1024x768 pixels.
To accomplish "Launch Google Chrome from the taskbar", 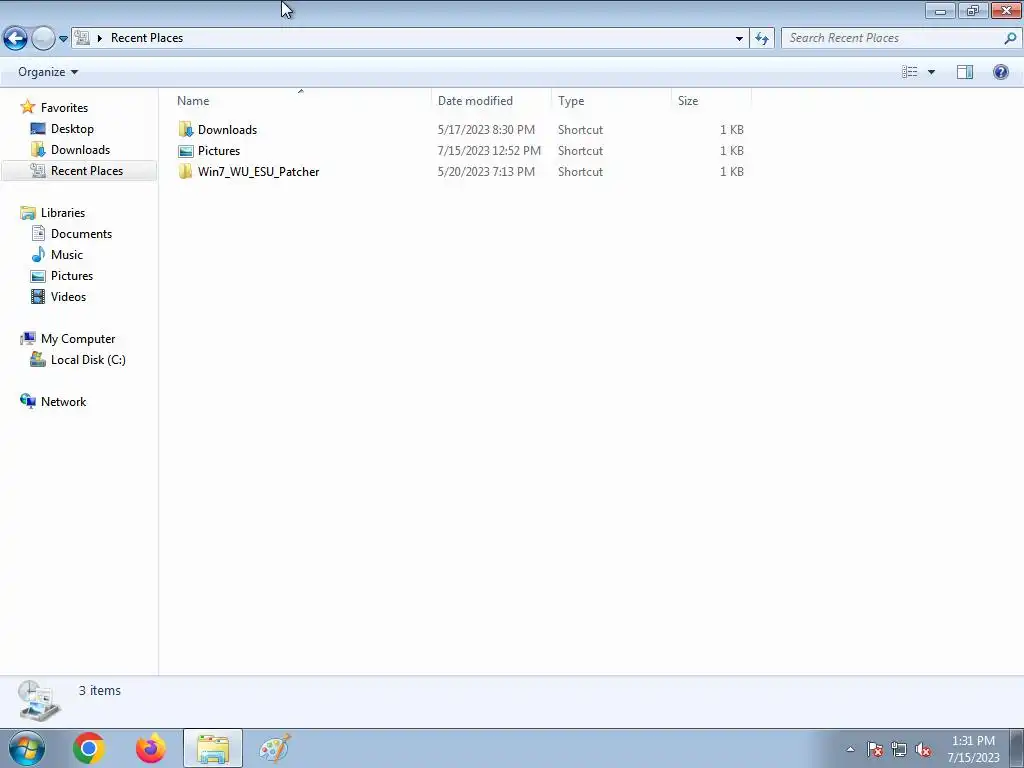I will click(89, 748).
